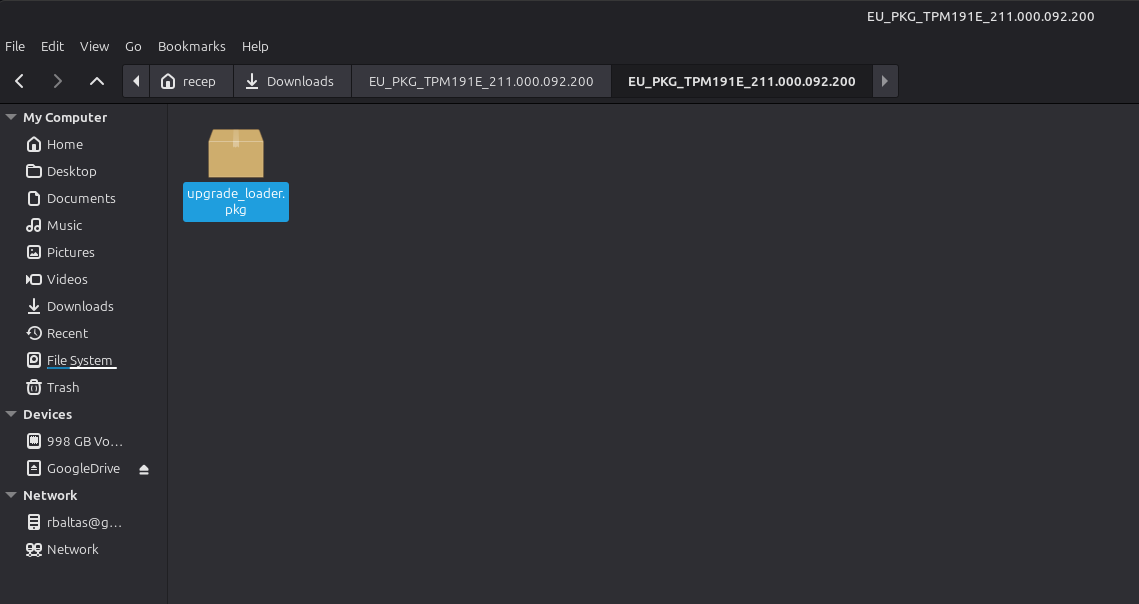The width and height of the screenshot is (1139, 604).
Task: Open rbaltas@g… network location label
Action: click(x=84, y=523)
